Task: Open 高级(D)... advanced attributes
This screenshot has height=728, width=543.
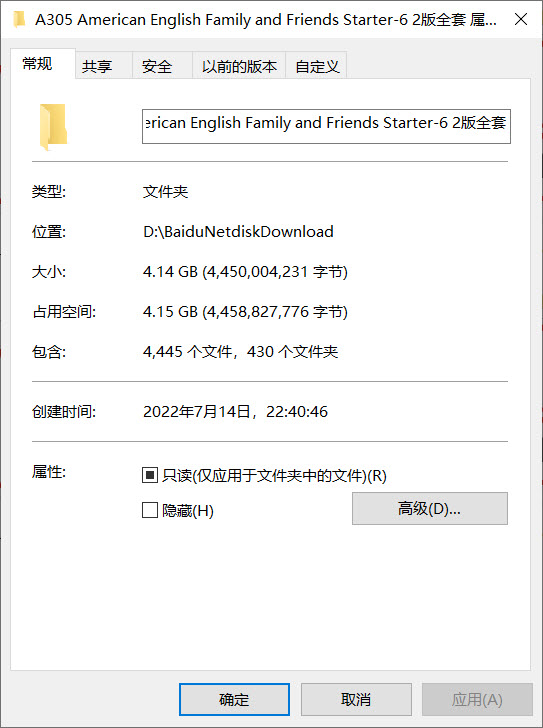Action: tap(430, 508)
